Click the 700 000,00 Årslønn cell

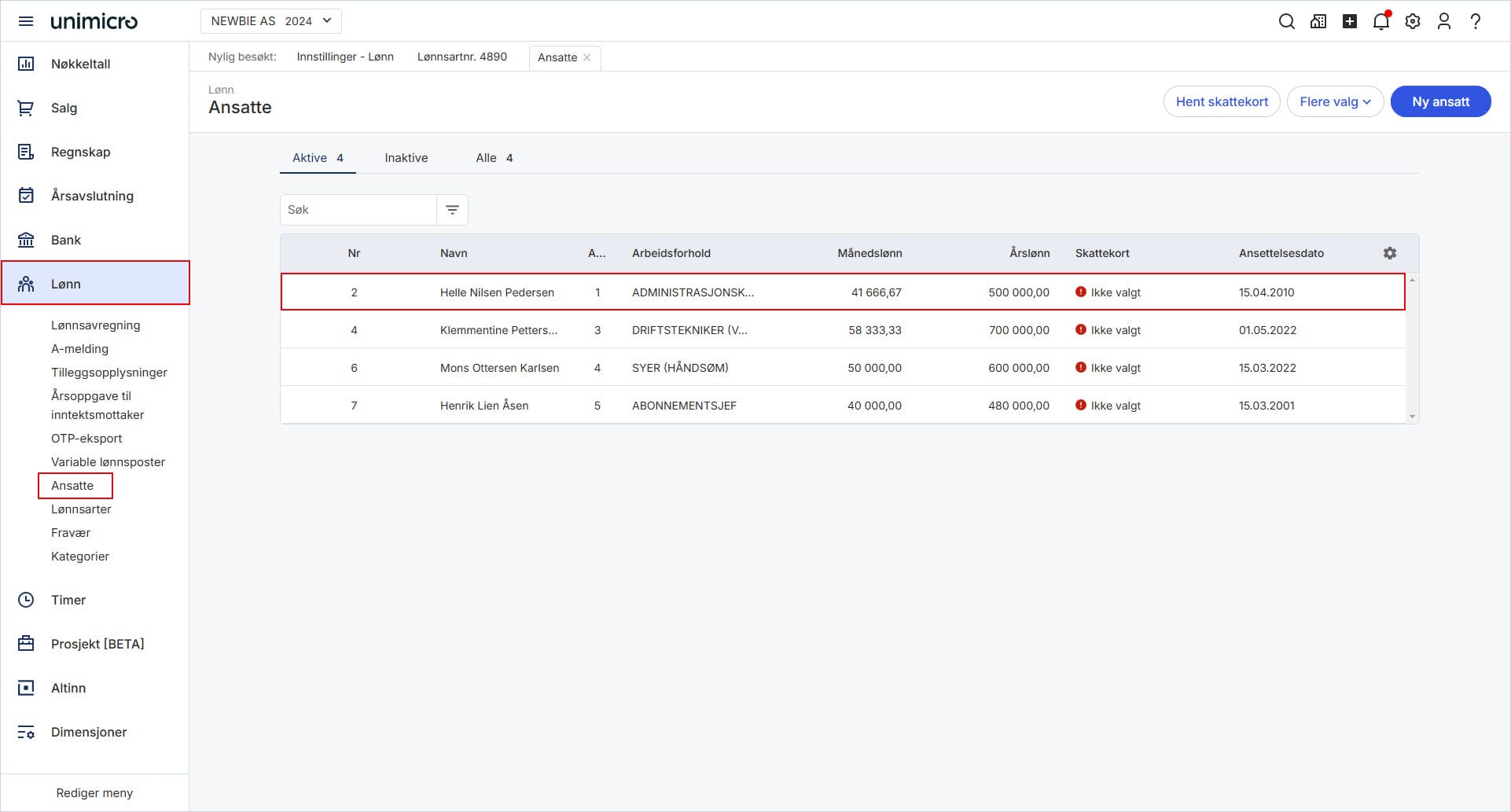point(1019,330)
